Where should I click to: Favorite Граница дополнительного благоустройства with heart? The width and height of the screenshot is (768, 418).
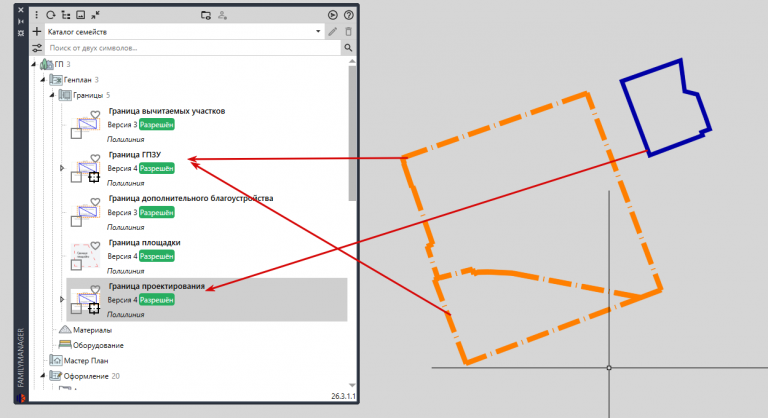click(x=96, y=201)
